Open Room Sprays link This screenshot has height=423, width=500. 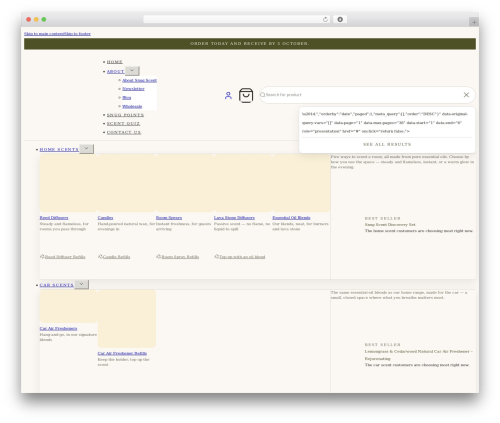tap(169, 218)
